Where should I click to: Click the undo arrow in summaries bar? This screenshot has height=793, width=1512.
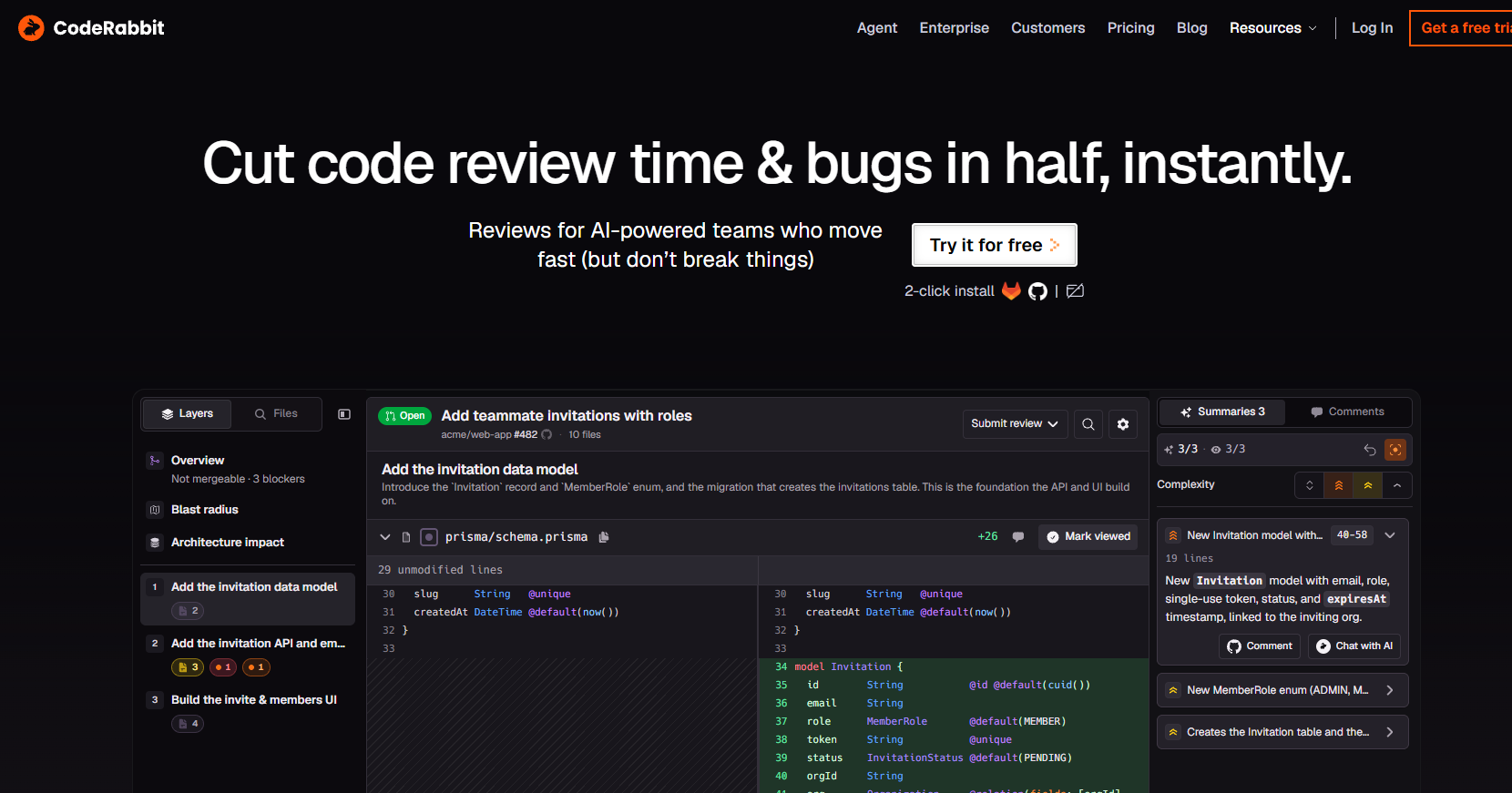1370,450
